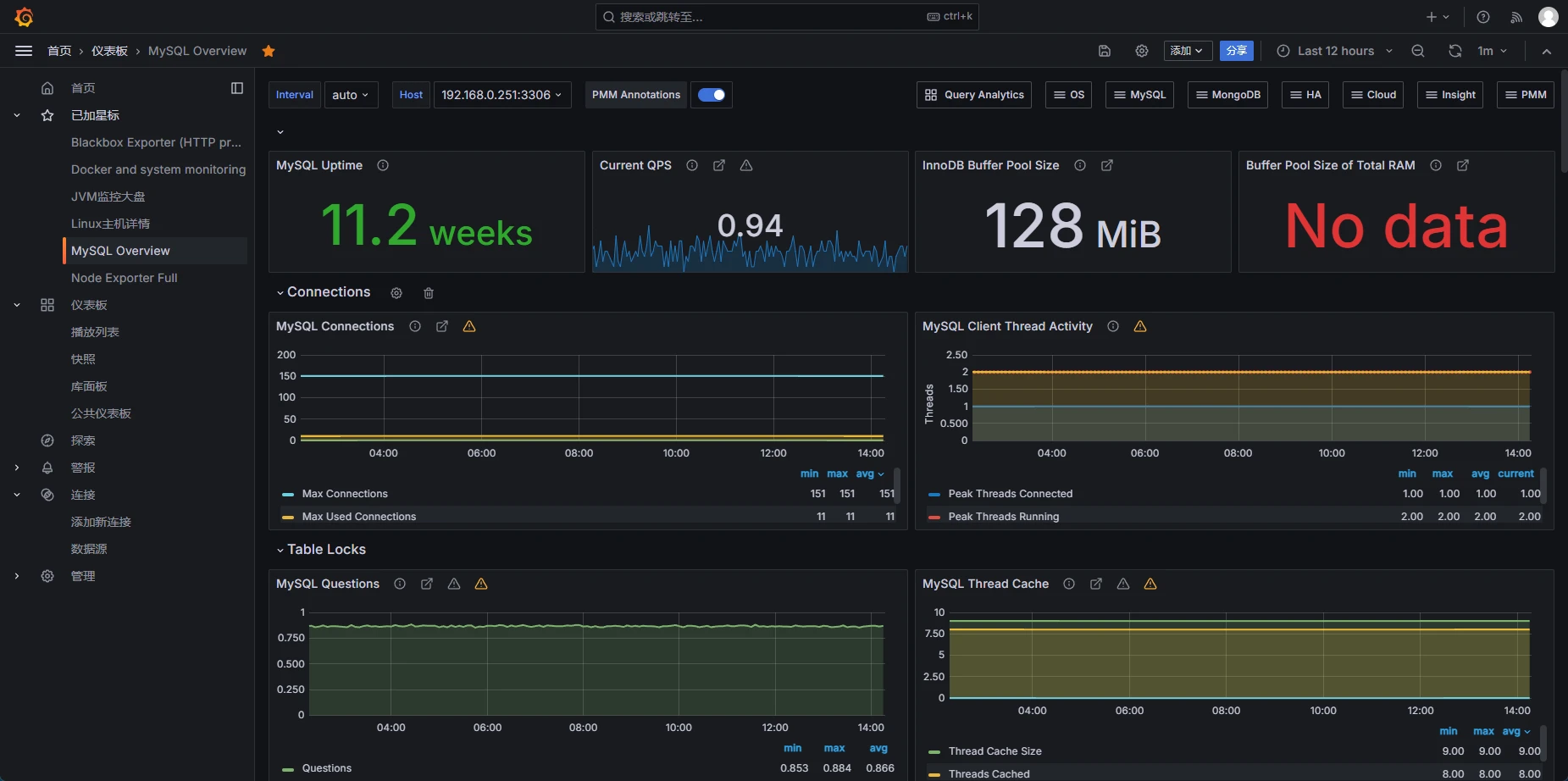Click 仪表板 in the breadcrumb
Viewport: 1568px width, 781px height.
coord(109,51)
